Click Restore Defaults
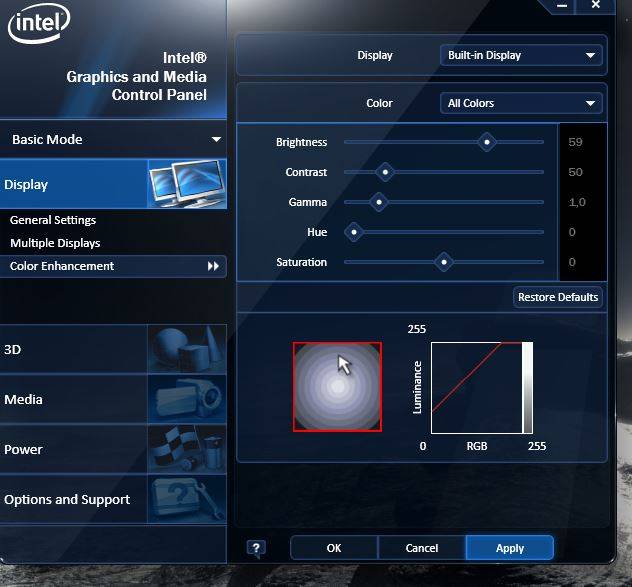The width and height of the screenshot is (632, 587). point(558,297)
